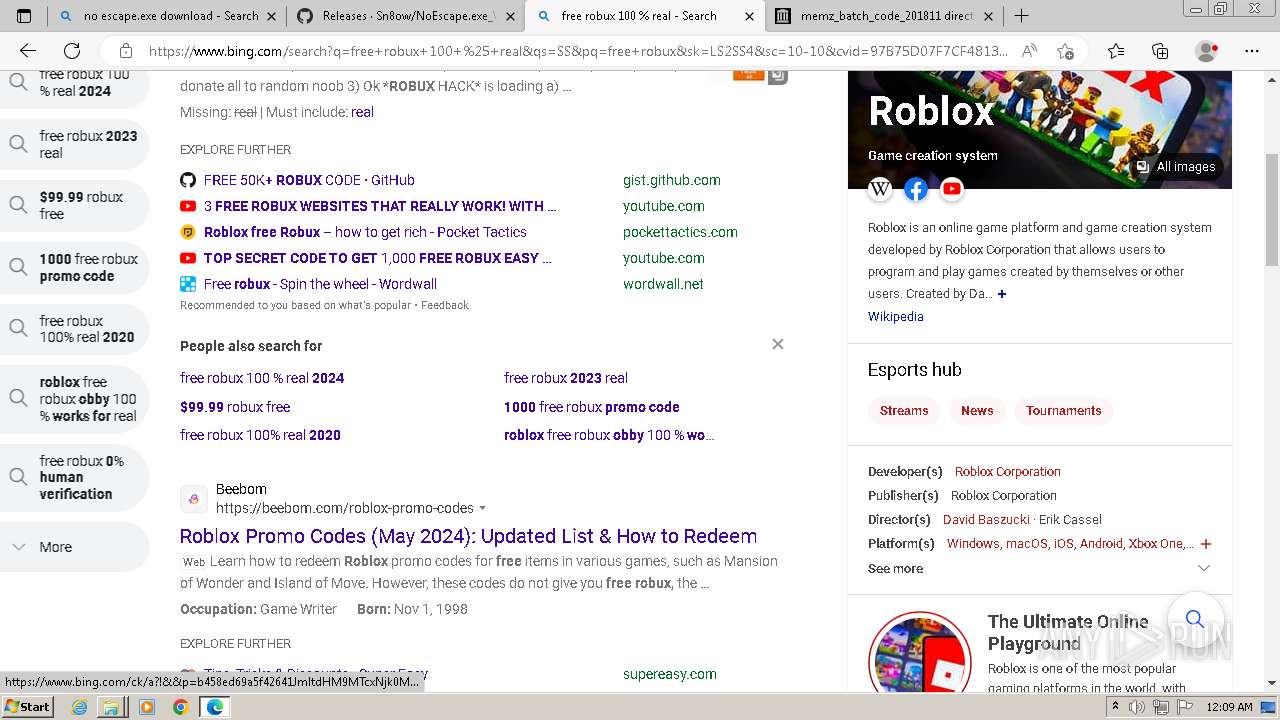Open Roblox Promo Codes Beebom result
The image size is (1280, 720).
pos(468,536)
